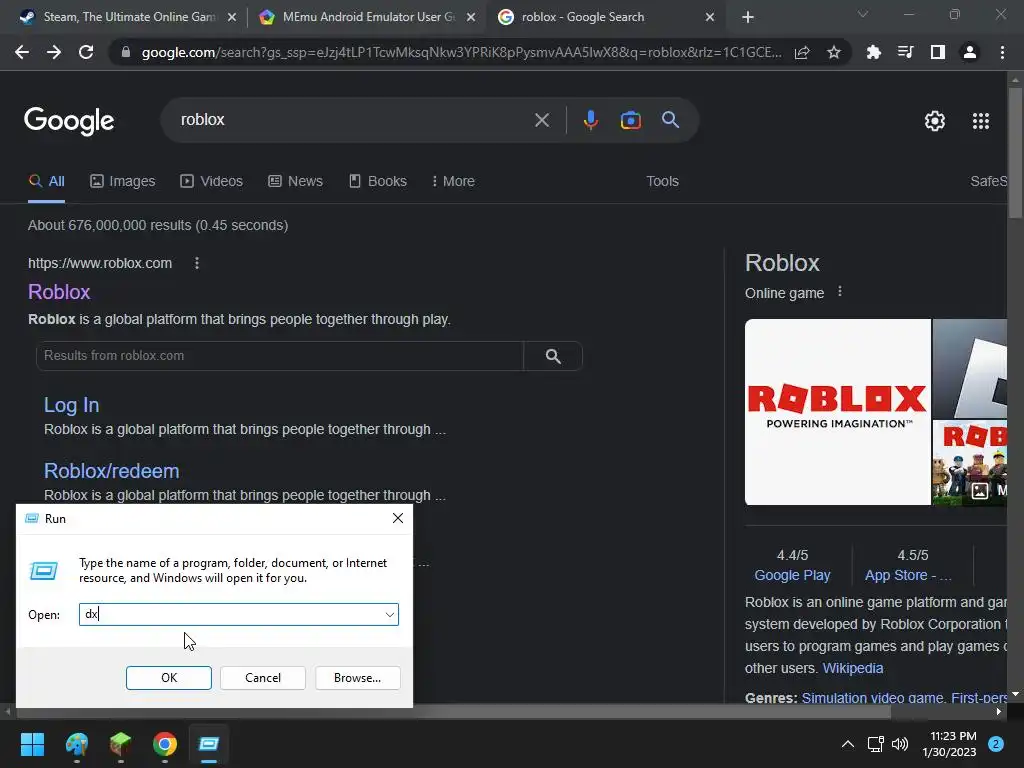Open Chrome's three-dot menu
Viewport: 1024px width, 768px height.
(1002, 52)
